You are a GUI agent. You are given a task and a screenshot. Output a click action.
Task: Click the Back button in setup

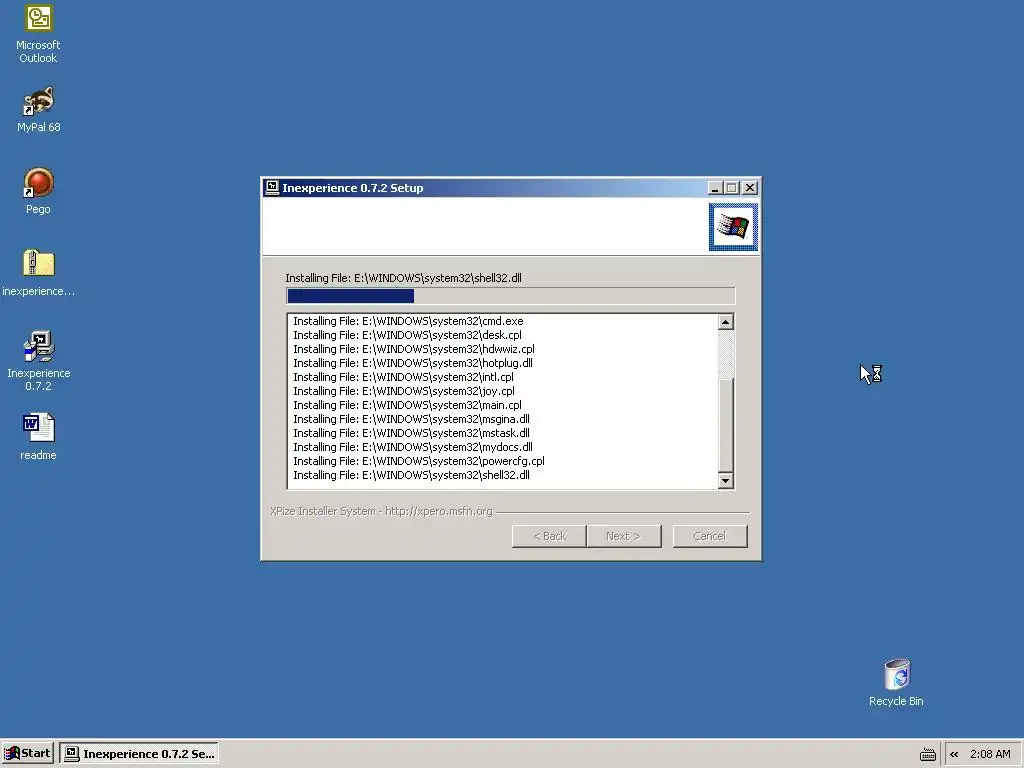[549, 536]
